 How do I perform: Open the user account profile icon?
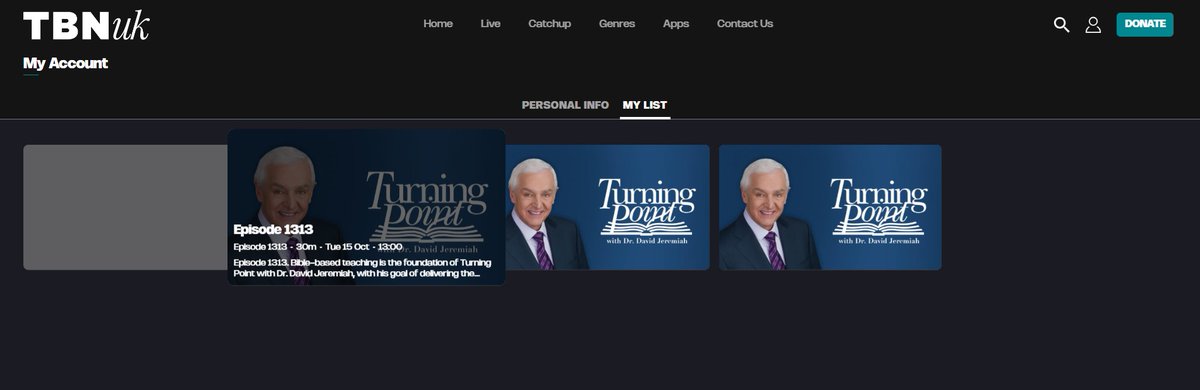[1093, 24]
